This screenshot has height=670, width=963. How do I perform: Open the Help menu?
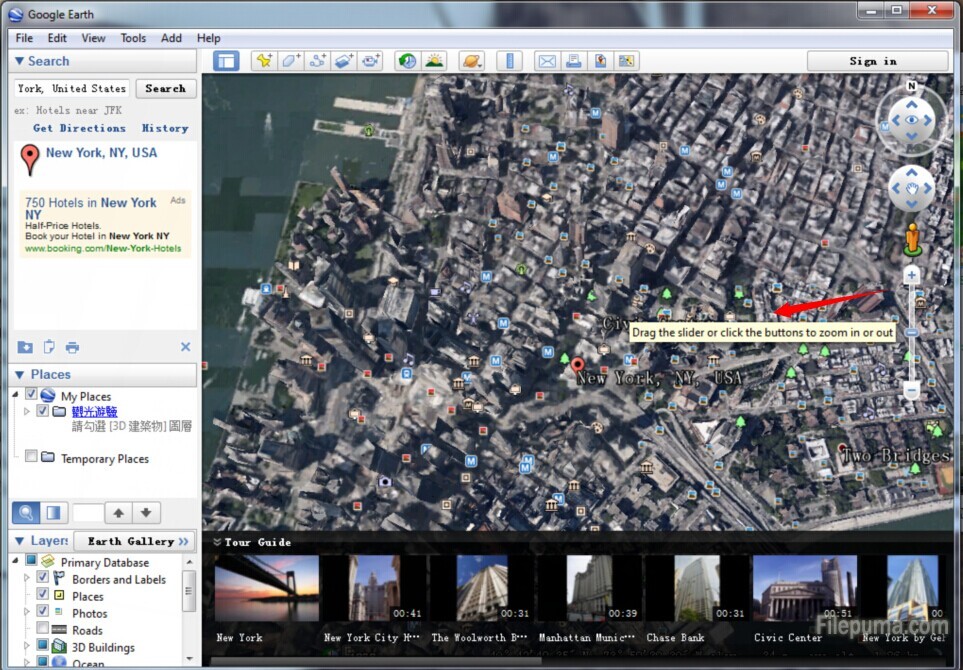(x=209, y=38)
